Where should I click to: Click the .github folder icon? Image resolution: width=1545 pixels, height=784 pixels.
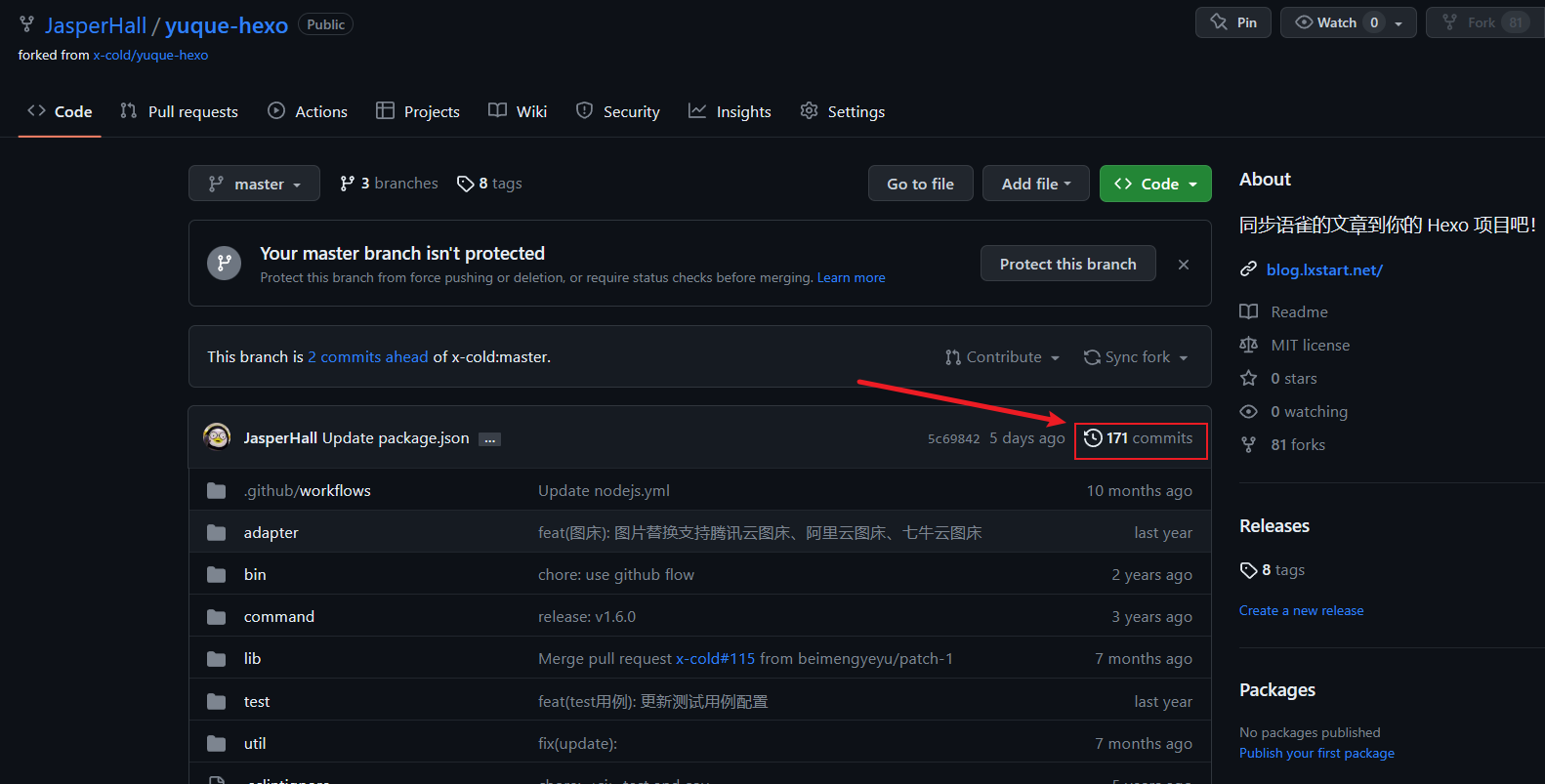click(217, 490)
